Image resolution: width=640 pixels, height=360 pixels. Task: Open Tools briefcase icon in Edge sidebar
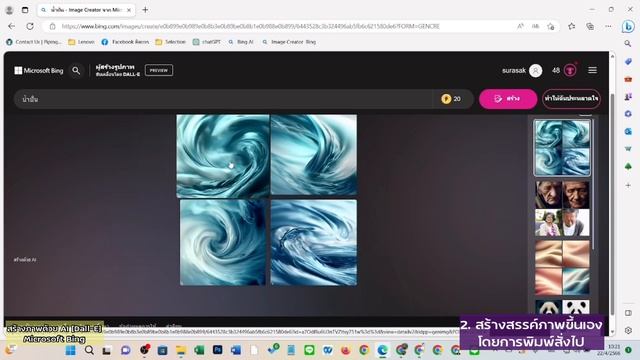pyautogui.click(x=628, y=79)
